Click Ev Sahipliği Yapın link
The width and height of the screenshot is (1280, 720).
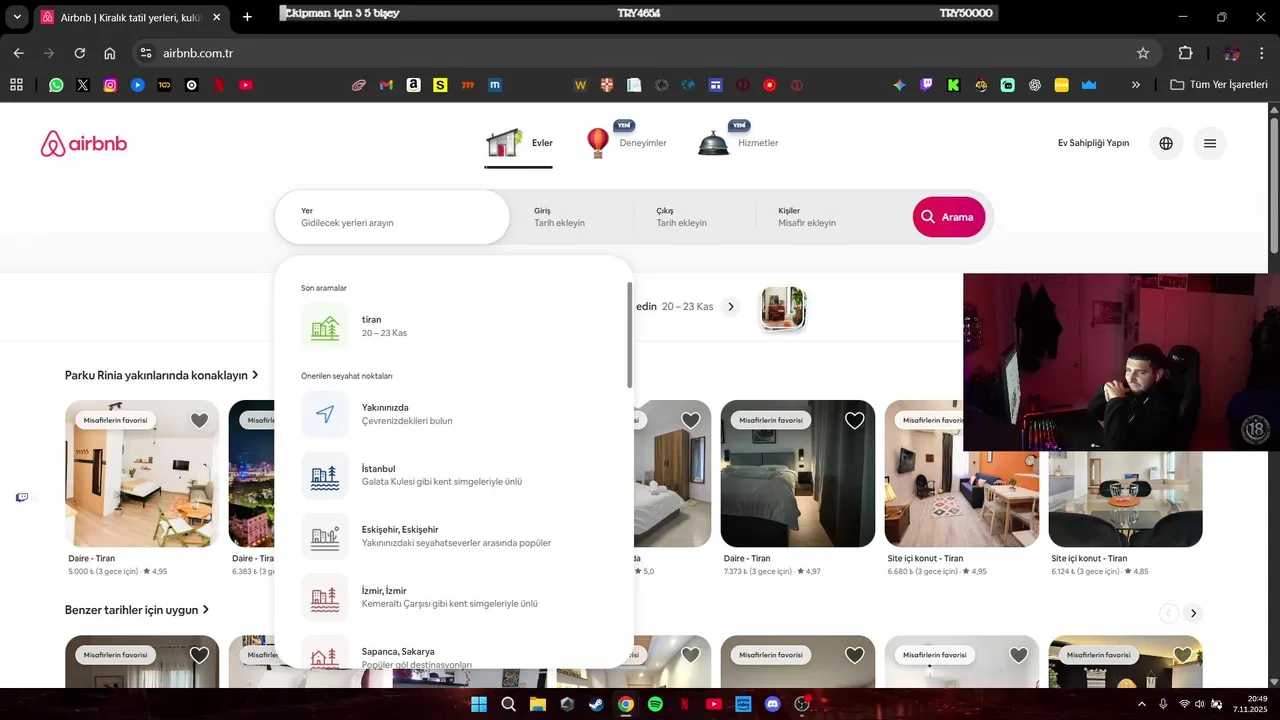click(x=1093, y=143)
